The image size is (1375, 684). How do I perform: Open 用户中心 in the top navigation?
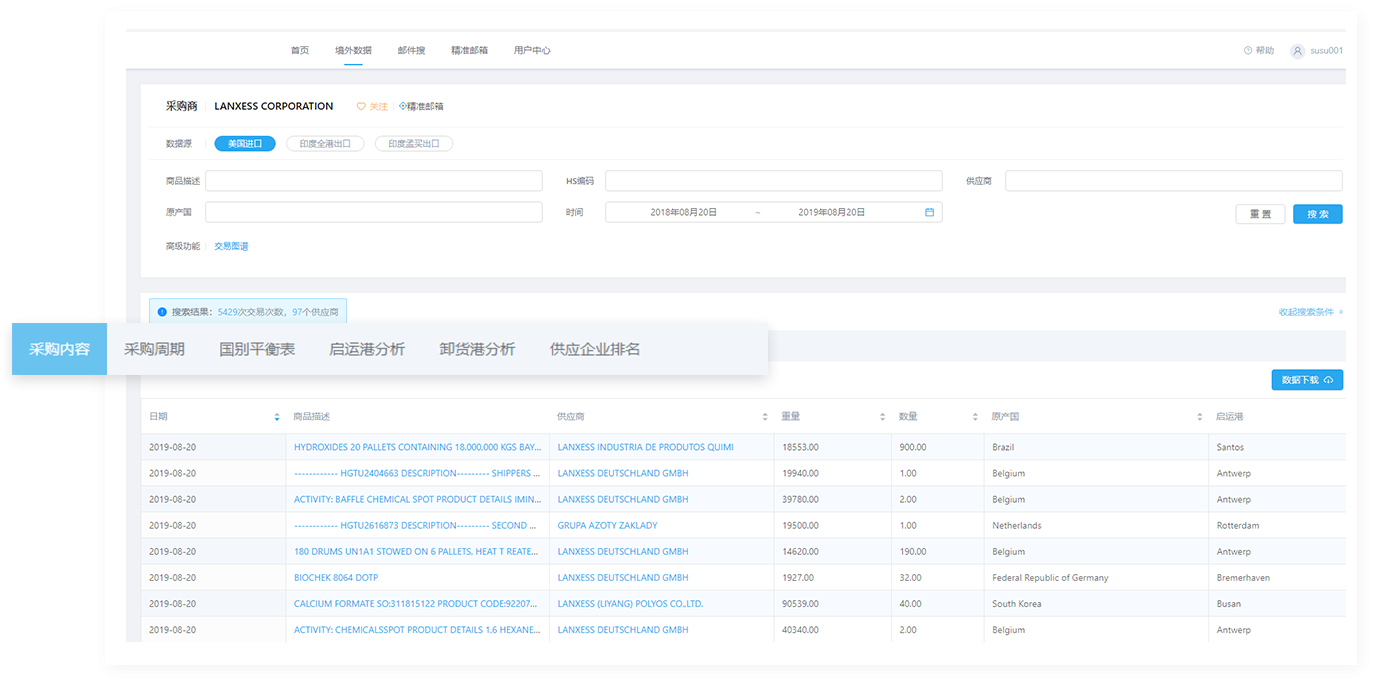click(532, 50)
